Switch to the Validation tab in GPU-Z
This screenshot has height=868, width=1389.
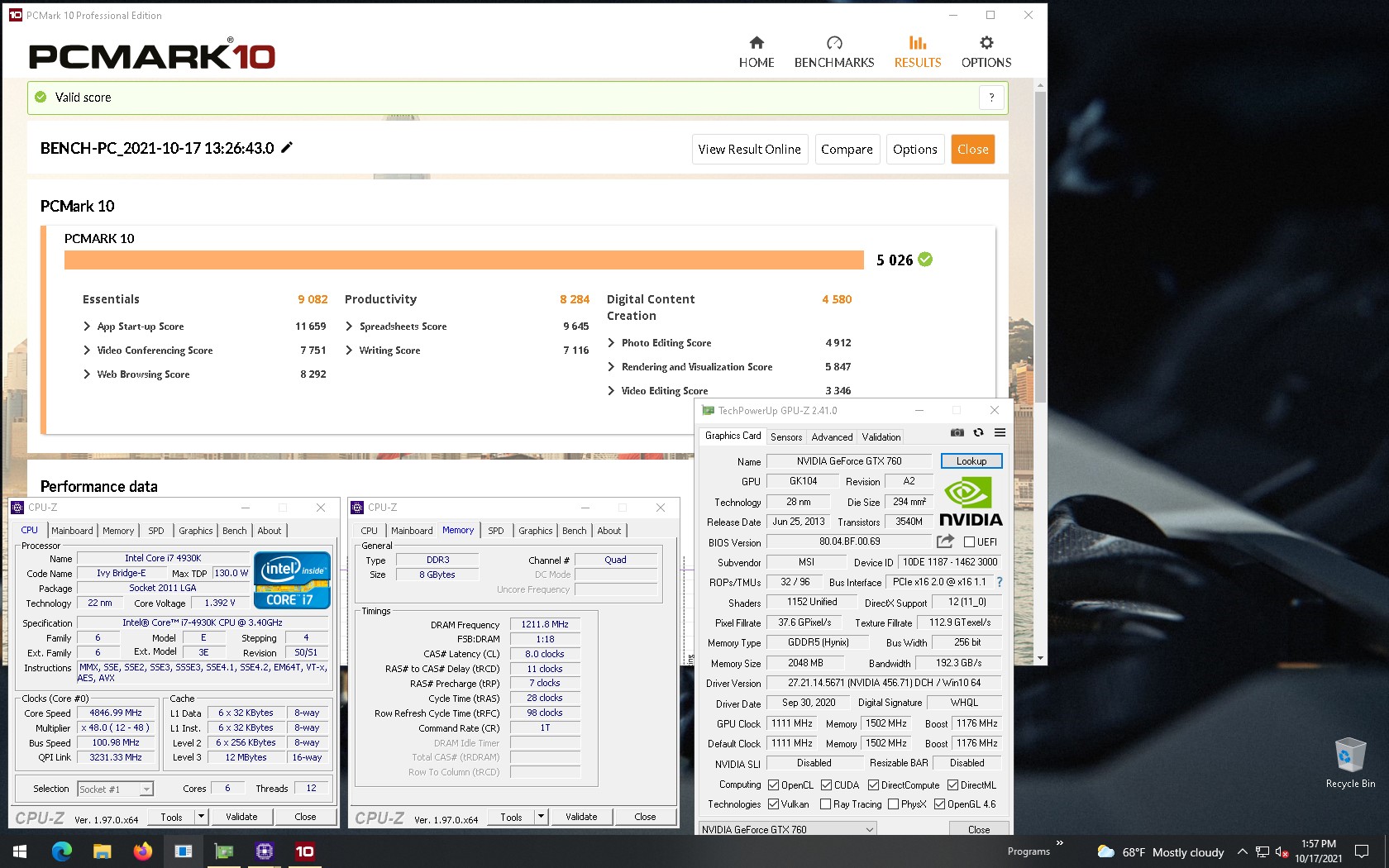pyautogui.click(x=881, y=437)
